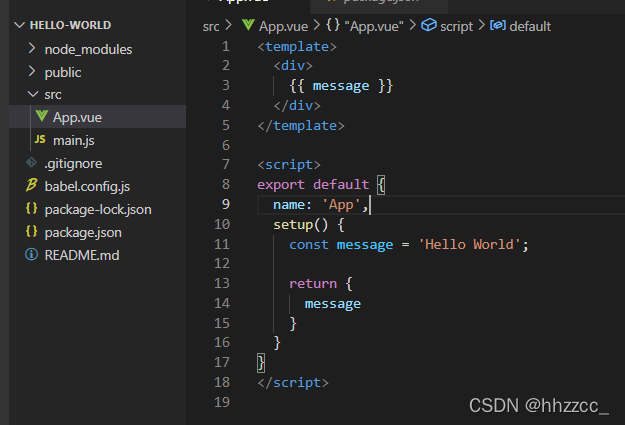Viewport: 625px width, 425px height.
Task: Click the const keyword on line 11
Action: tap(309, 244)
